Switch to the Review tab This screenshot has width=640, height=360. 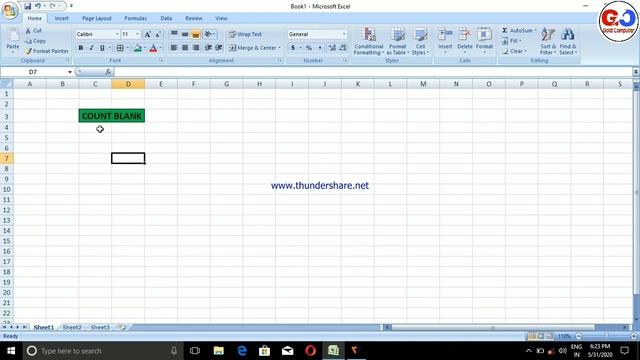194,18
